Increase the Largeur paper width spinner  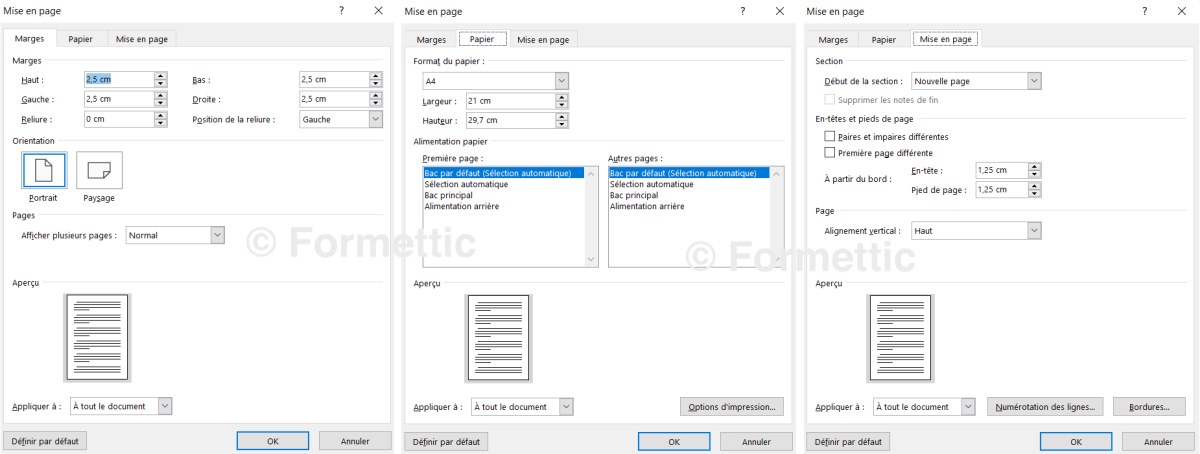562,98
